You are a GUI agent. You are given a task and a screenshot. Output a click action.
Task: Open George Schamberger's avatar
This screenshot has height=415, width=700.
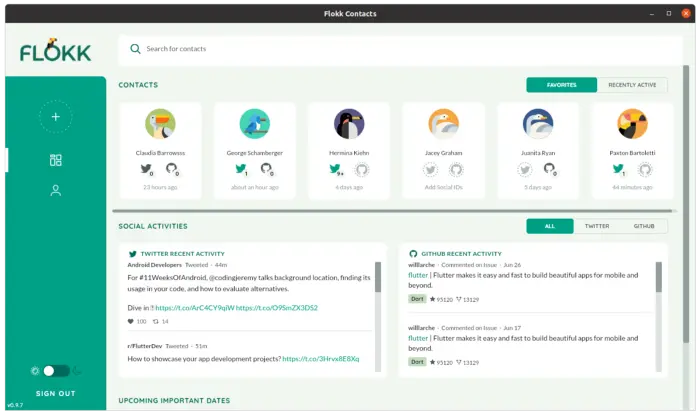point(254,124)
